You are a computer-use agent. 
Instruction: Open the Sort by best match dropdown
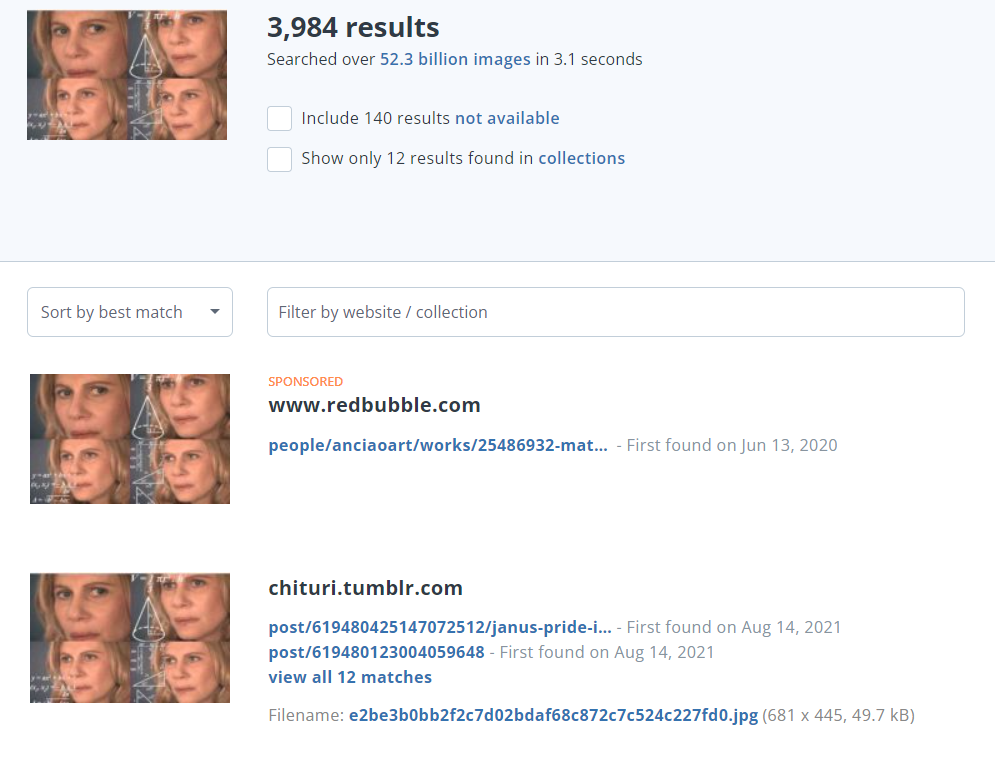point(129,312)
